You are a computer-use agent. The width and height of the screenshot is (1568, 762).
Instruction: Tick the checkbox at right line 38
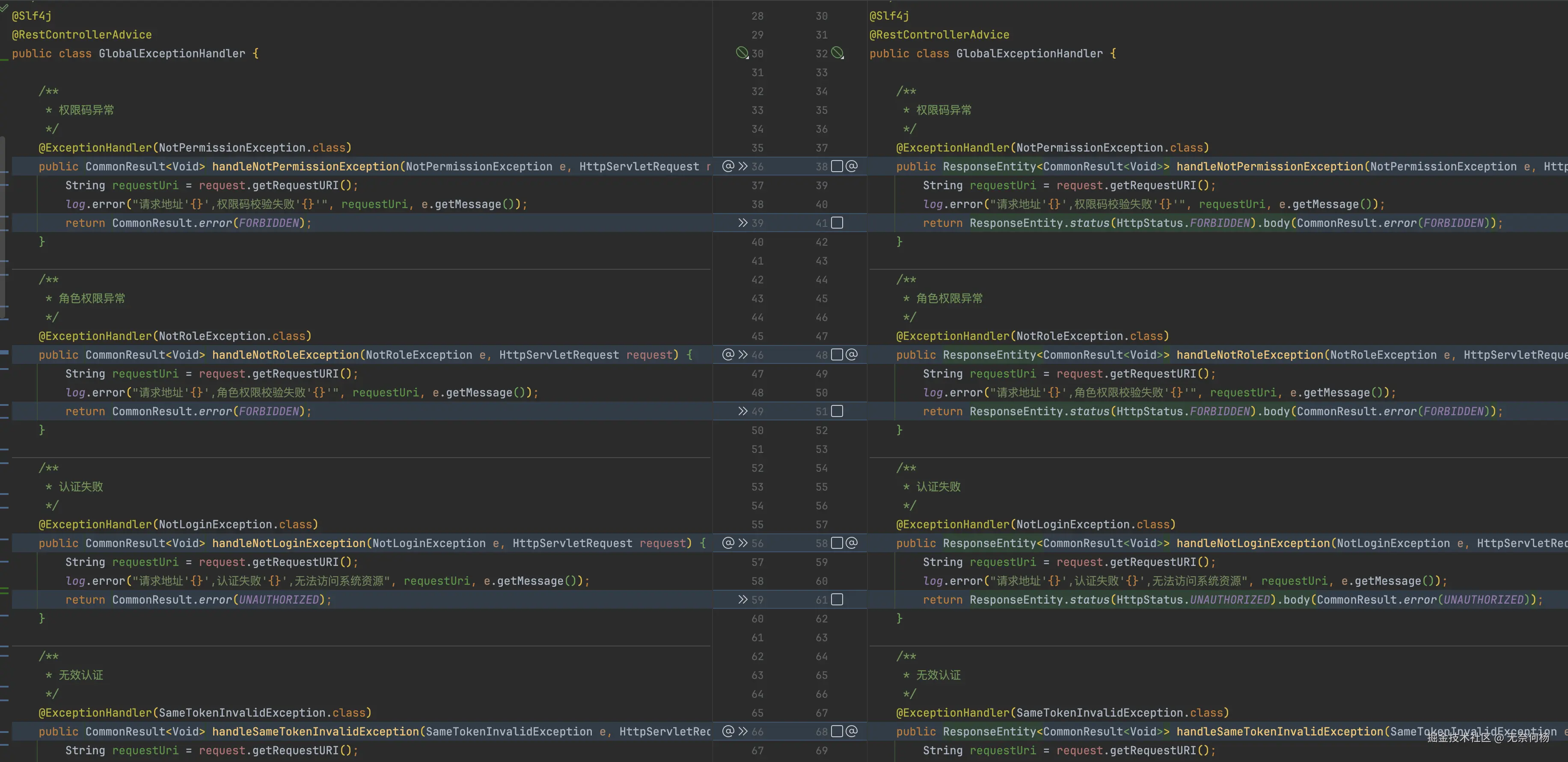837,166
